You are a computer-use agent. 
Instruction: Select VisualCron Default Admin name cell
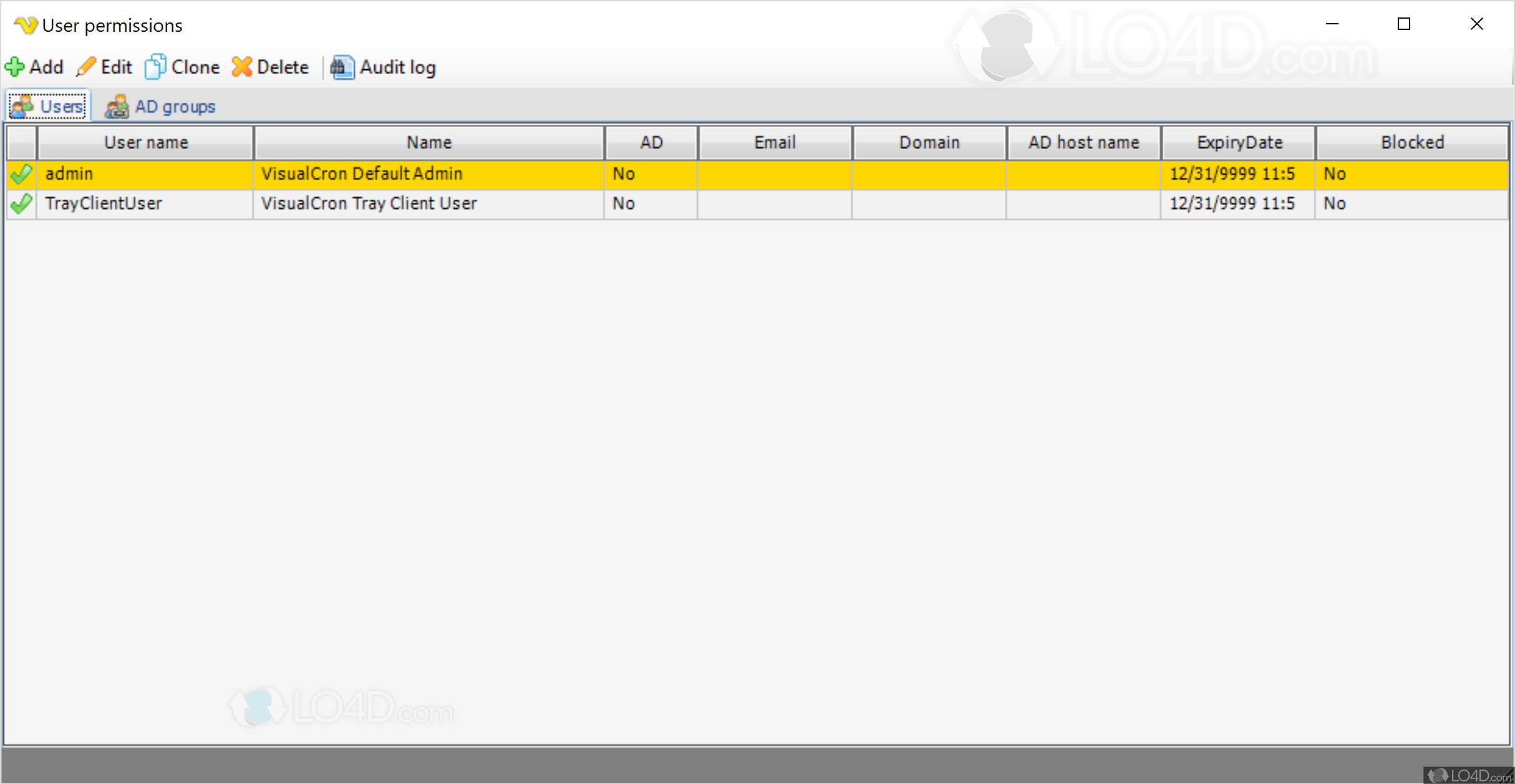point(362,174)
